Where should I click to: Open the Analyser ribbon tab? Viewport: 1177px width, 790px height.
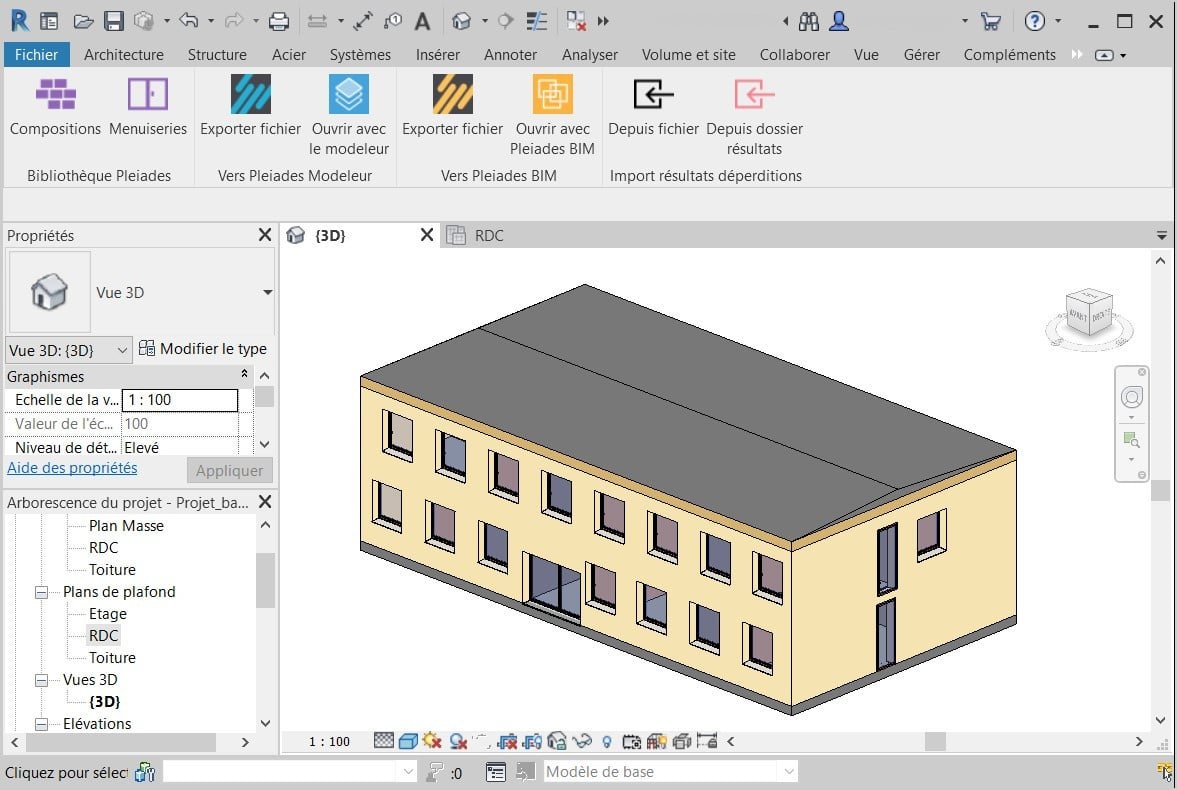(x=589, y=55)
